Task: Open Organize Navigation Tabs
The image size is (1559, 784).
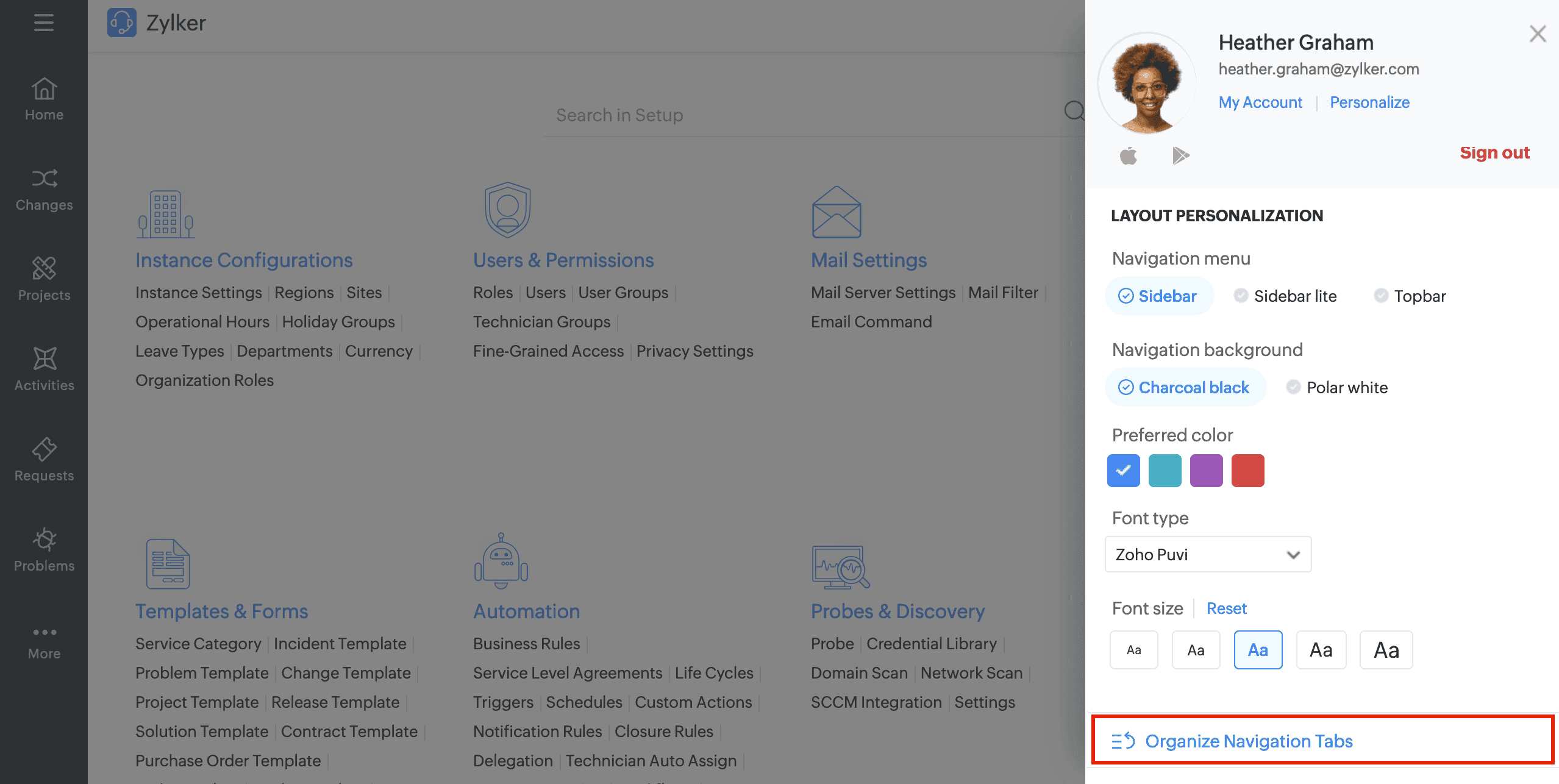Action: pos(1247,741)
